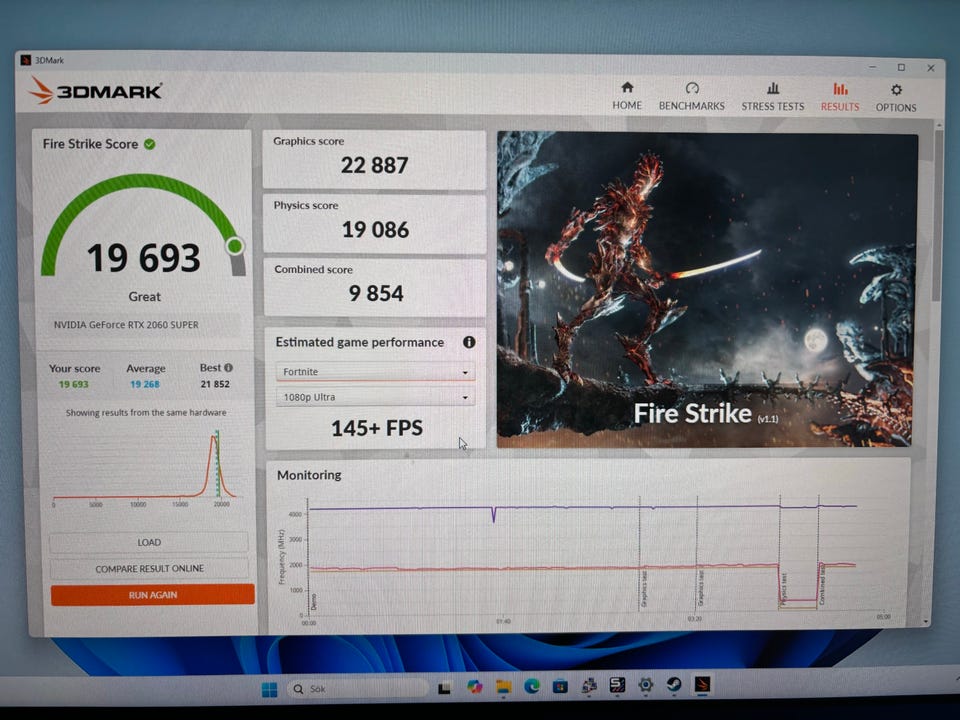Click the Fire Strike preview image
Viewport: 960px width, 720px height.
[706, 289]
